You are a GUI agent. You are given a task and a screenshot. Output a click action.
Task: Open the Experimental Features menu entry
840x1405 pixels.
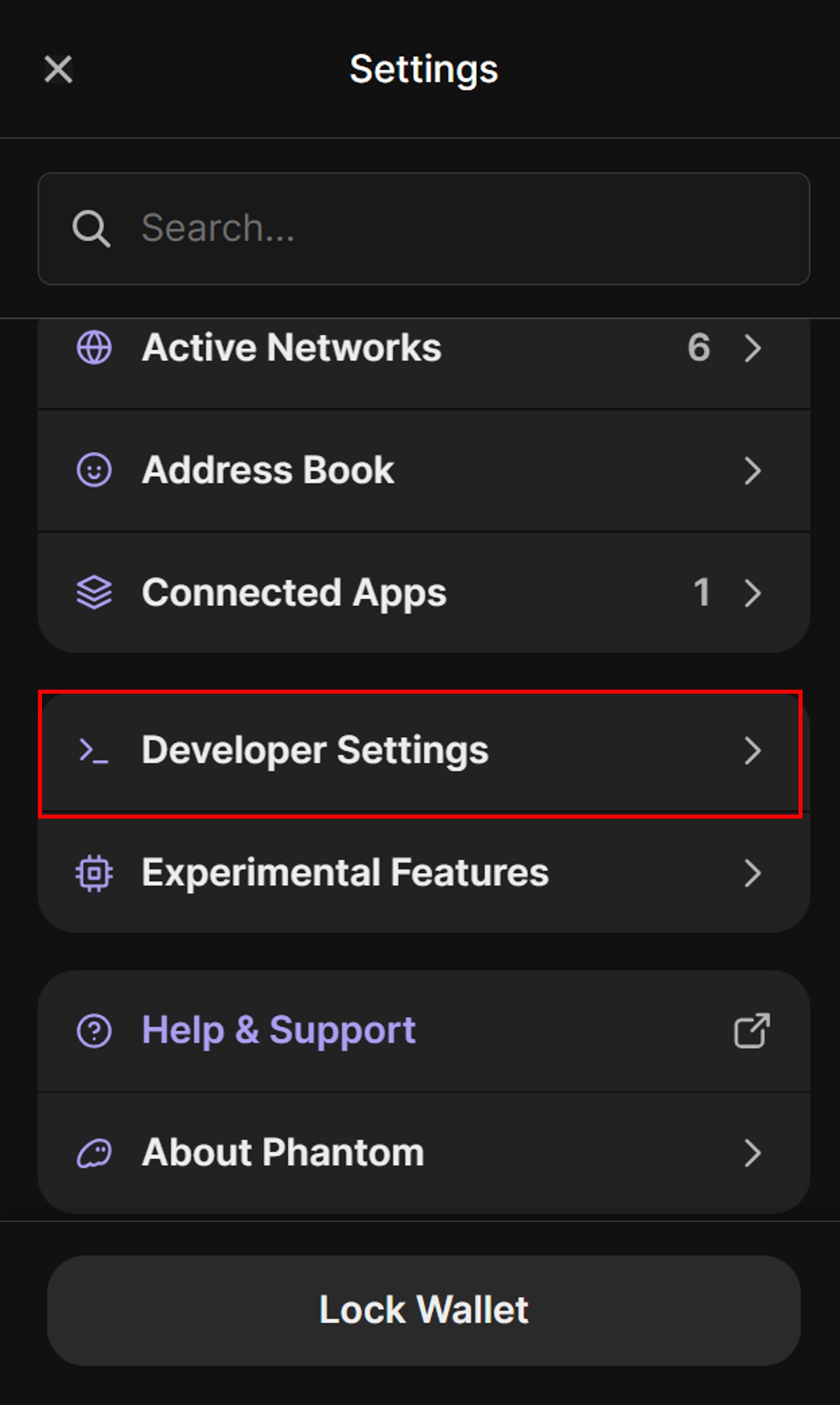[x=345, y=873]
